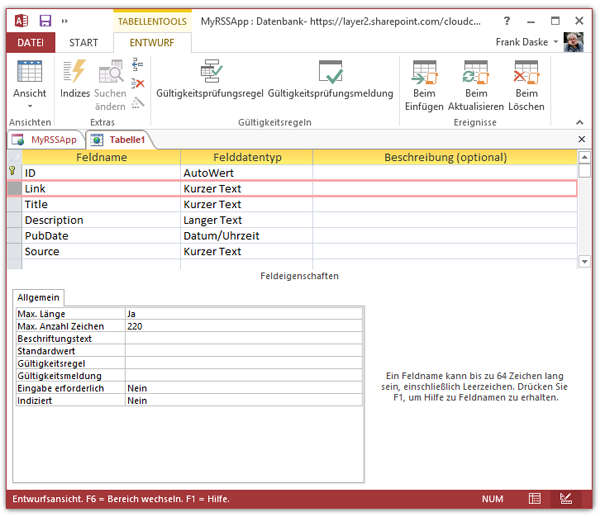The image size is (600, 517).
Task: Open the Beim Aktualisieren event
Action: (476, 84)
